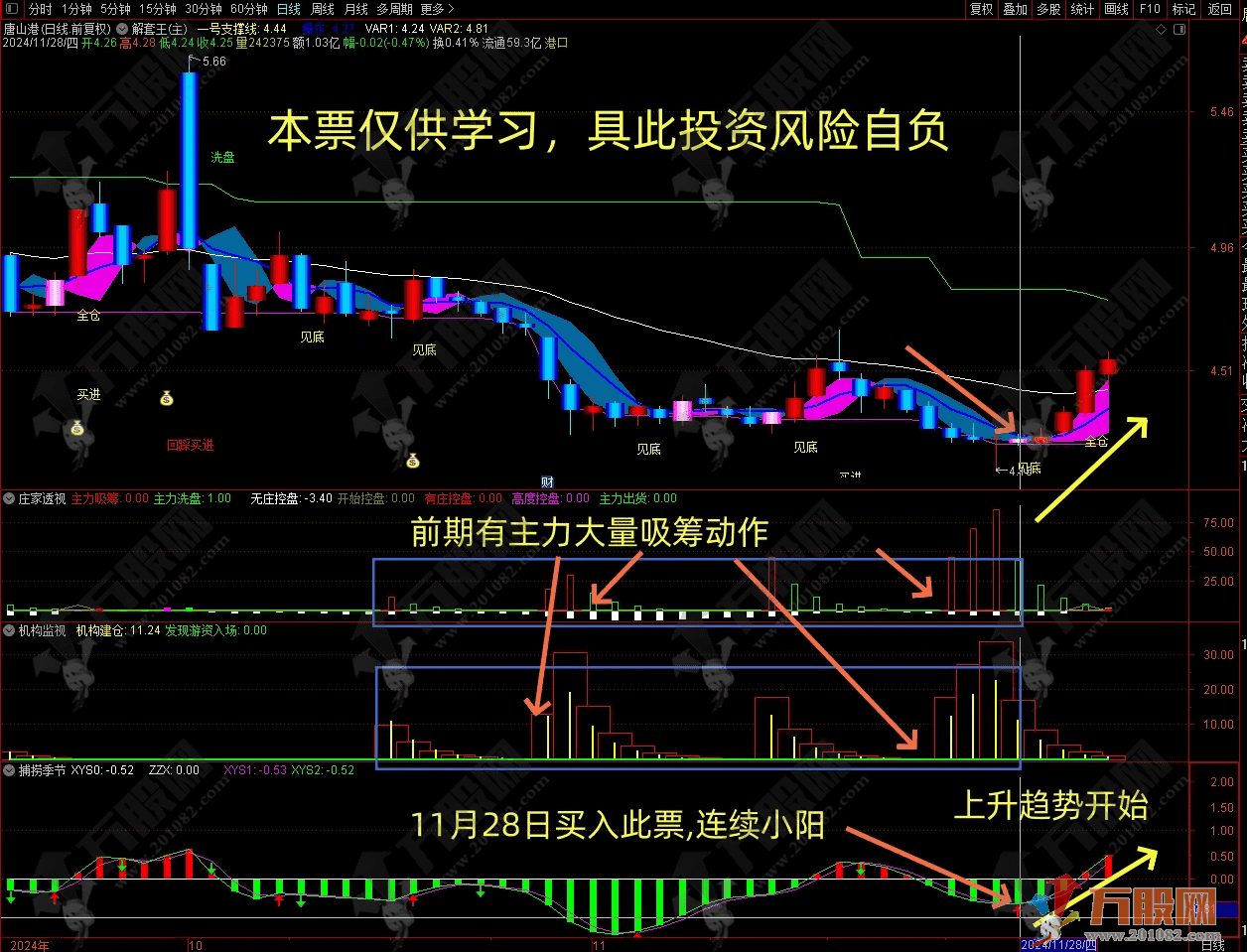The image size is (1247, 952).
Task: Open F10 company information
Action: (1150, 9)
